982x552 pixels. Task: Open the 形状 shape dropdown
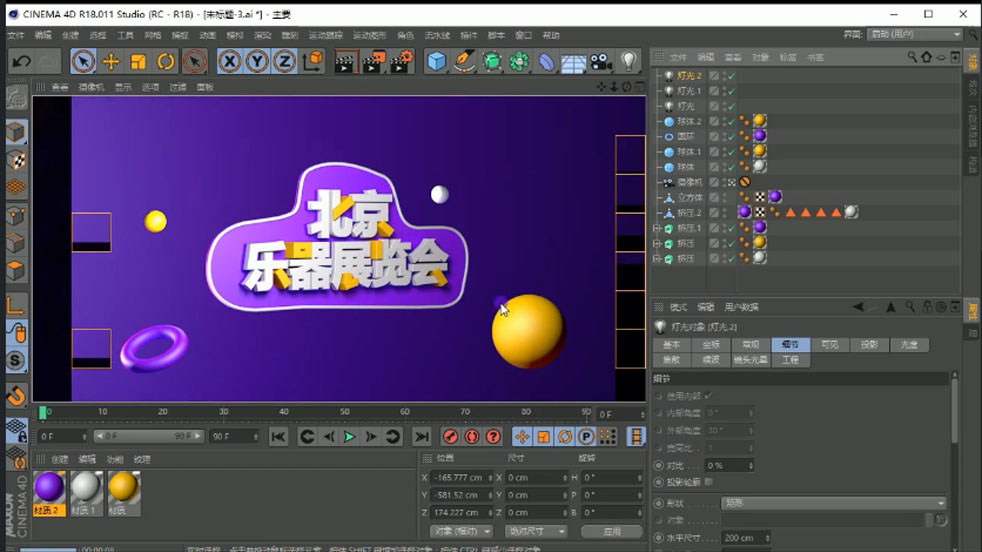pyautogui.click(x=833, y=503)
